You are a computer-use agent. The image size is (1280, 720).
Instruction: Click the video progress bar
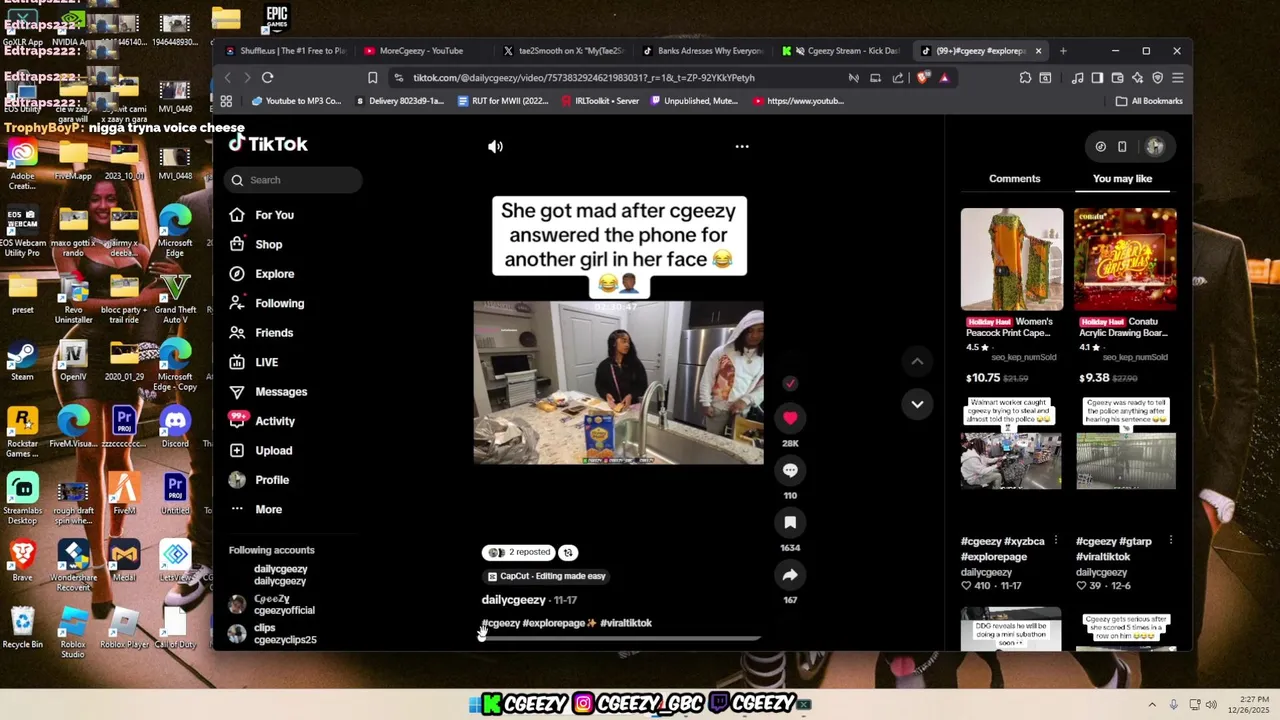coord(620,638)
